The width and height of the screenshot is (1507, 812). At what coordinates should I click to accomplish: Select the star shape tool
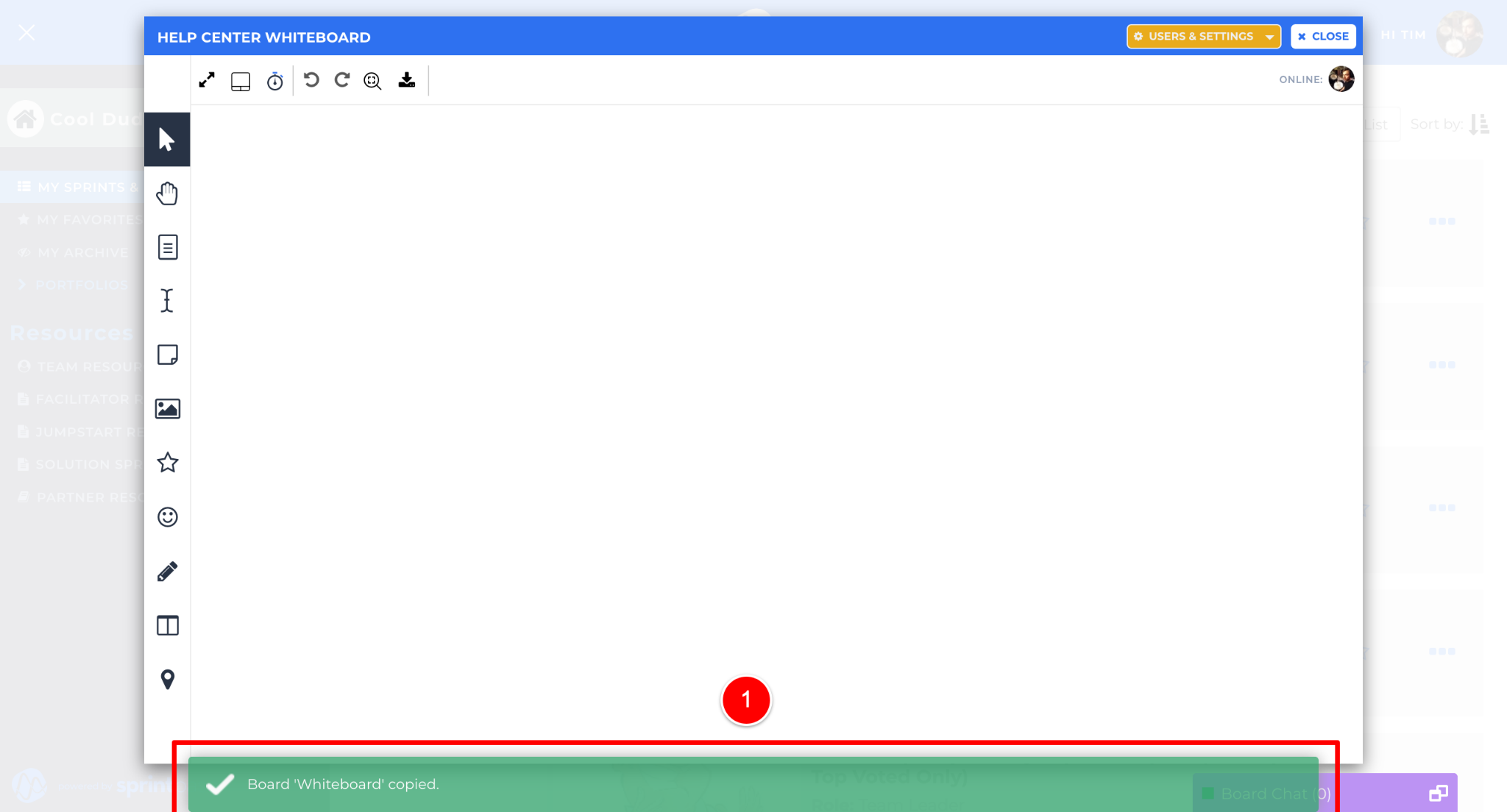tap(167, 463)
